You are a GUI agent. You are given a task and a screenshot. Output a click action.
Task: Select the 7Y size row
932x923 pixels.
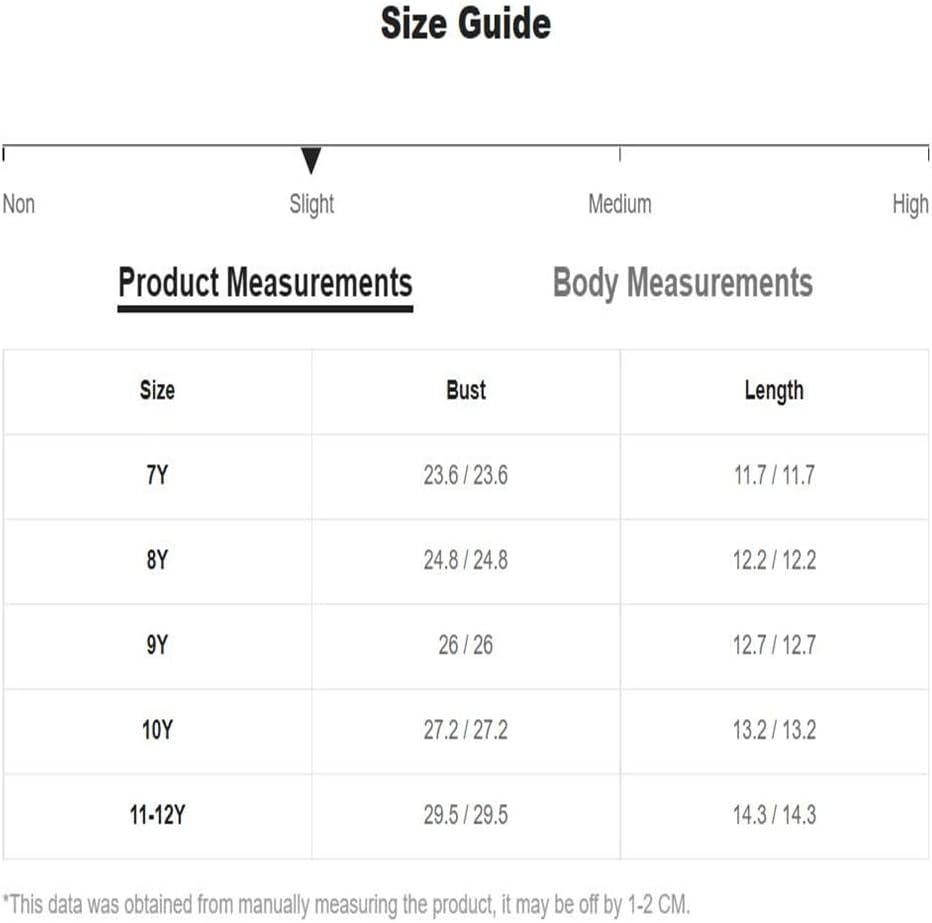(466, 476)
